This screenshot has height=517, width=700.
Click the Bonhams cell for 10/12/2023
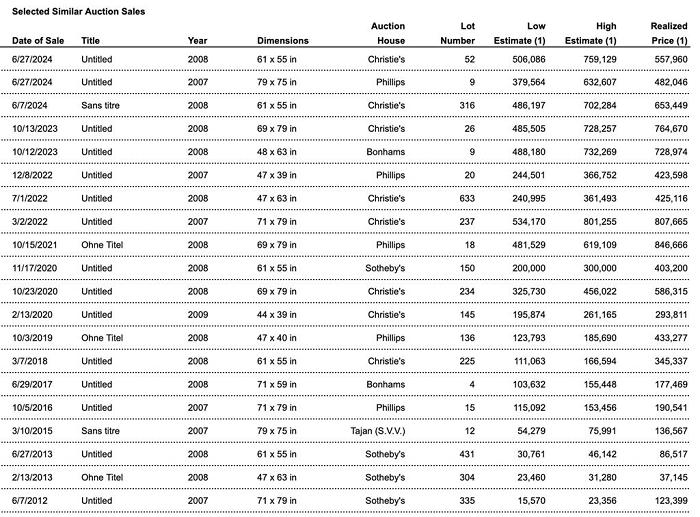point(386,152)
